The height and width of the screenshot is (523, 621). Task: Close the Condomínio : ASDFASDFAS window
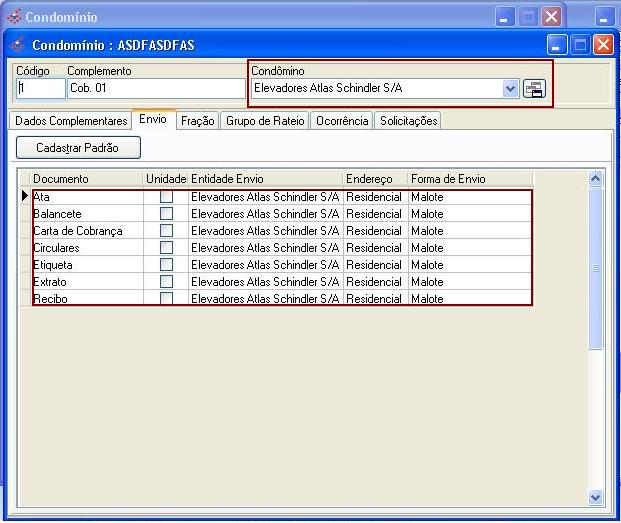pos(603,45)
